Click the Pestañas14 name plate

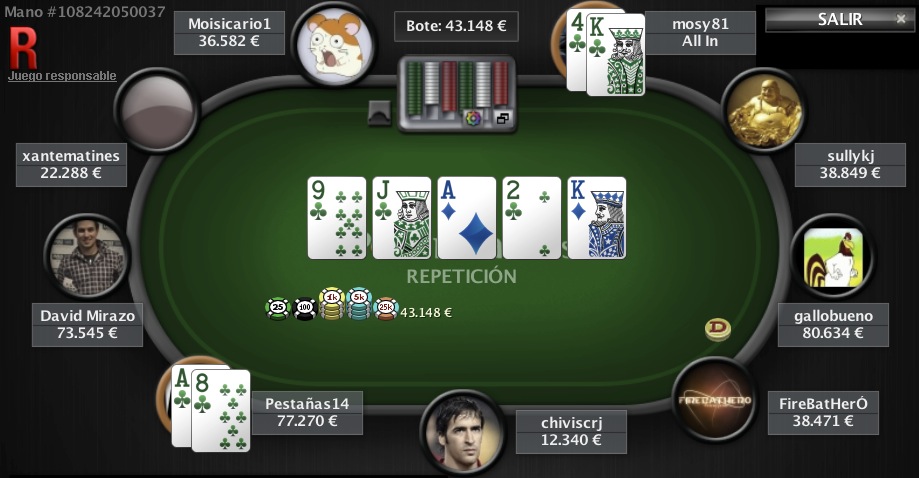click(x=307, y=412)
